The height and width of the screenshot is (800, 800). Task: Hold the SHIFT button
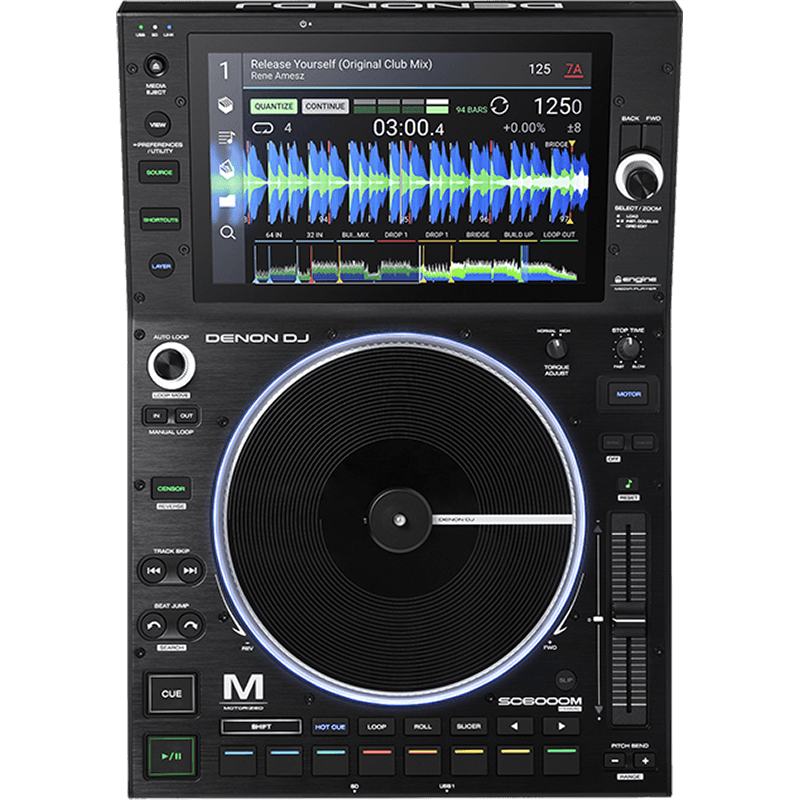tap(261, 727)
